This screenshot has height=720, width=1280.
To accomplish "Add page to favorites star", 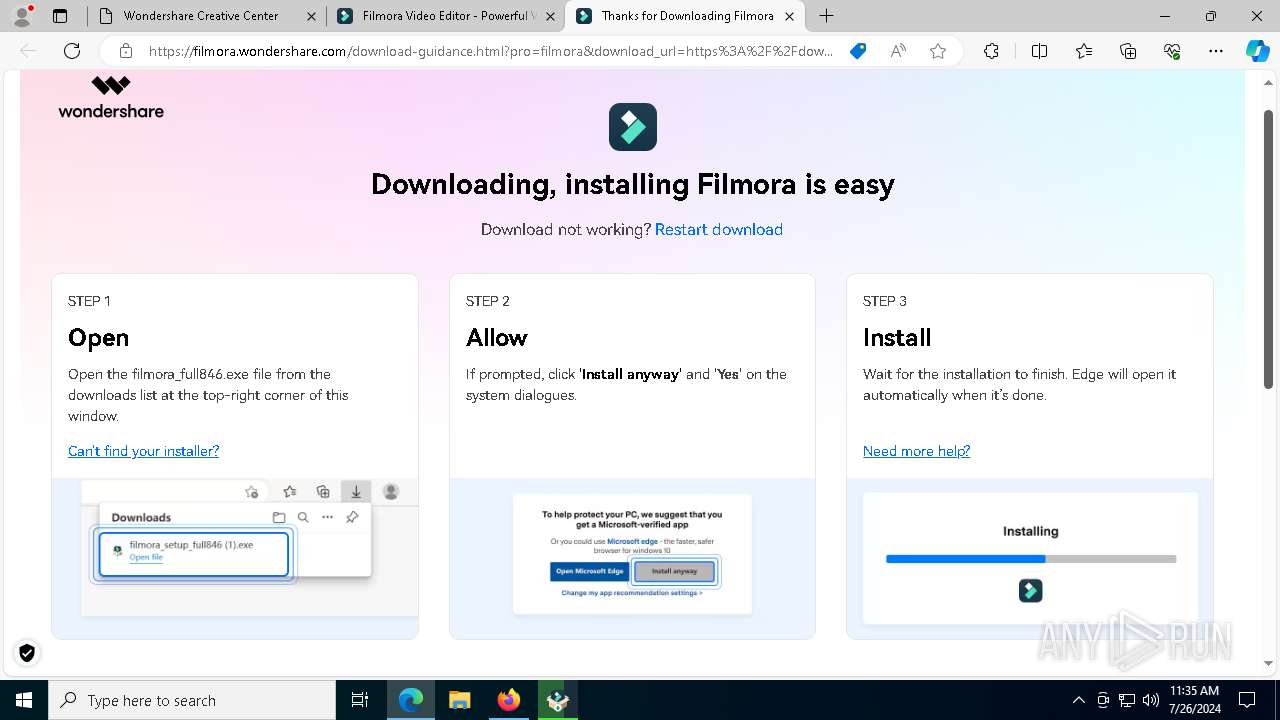I will point(938,51).
